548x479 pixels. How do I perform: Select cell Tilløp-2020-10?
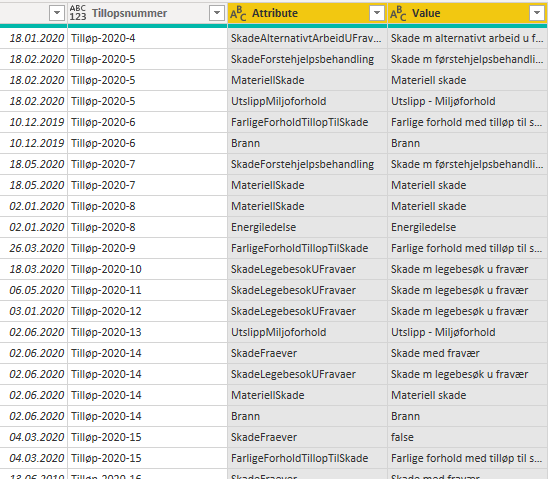pyautogui.click(x=147, y=269)
